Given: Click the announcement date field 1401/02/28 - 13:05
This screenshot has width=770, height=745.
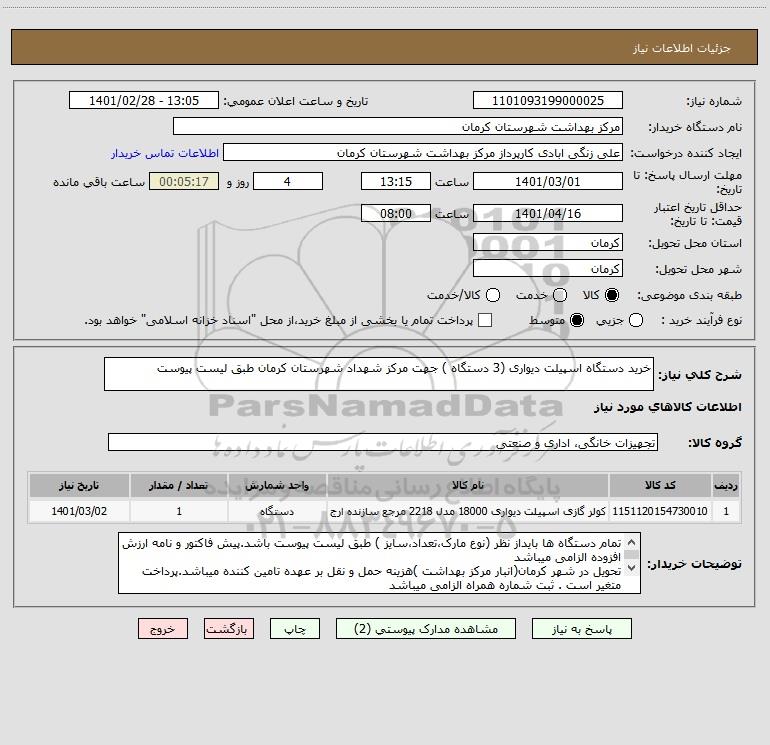Looking at the screenshot, I should pyautogui.click(x=144, y=101).
